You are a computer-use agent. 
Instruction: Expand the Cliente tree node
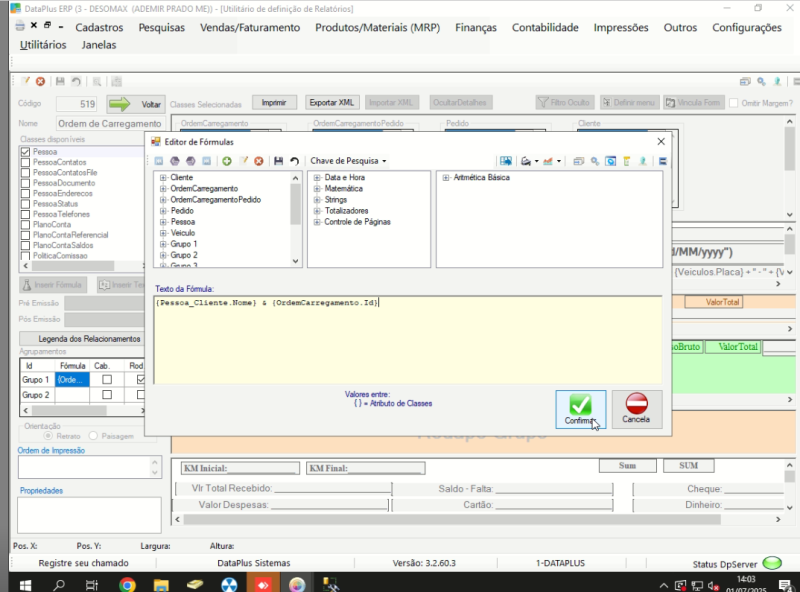[x=163, y=178]
